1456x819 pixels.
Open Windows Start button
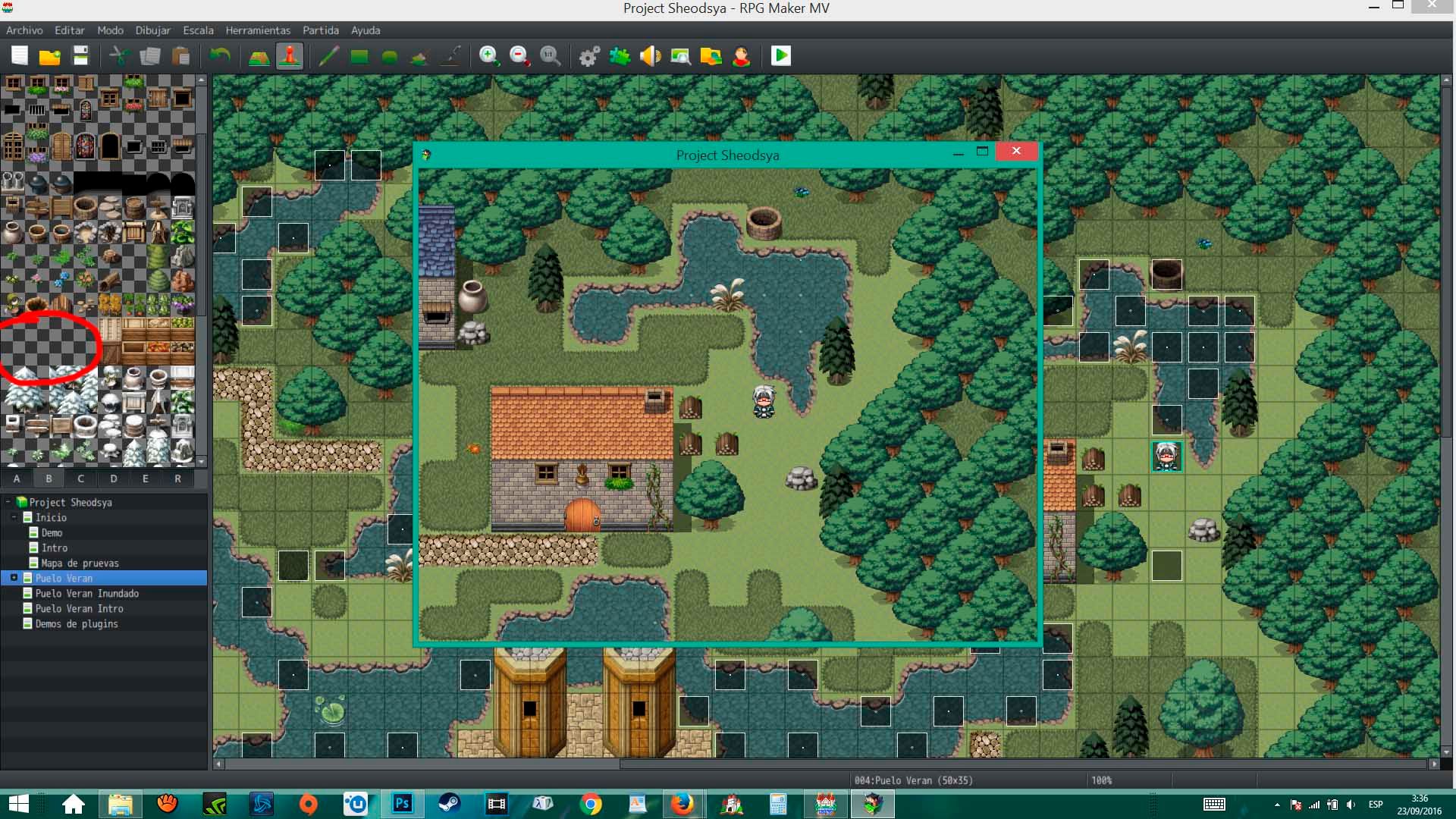point(18,804)
